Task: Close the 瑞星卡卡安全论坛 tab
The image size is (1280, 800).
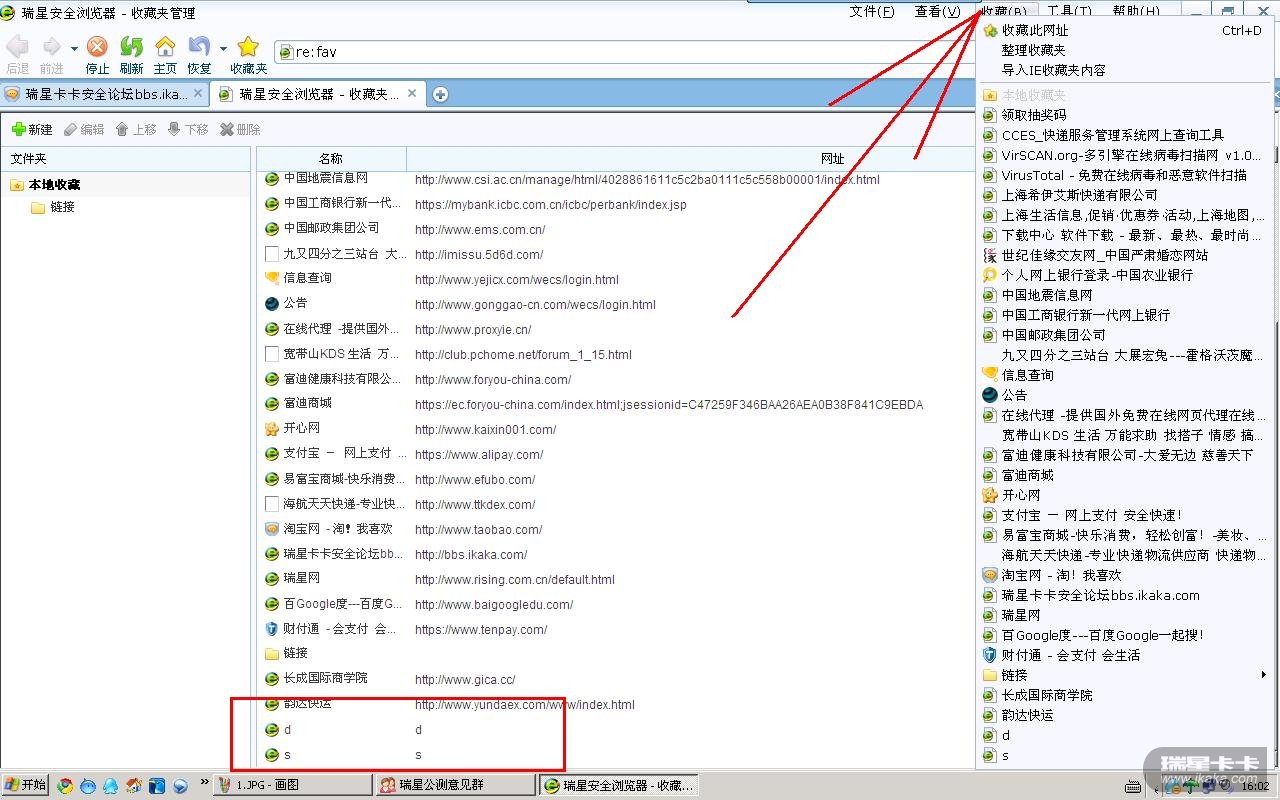Action: point(198,93)
